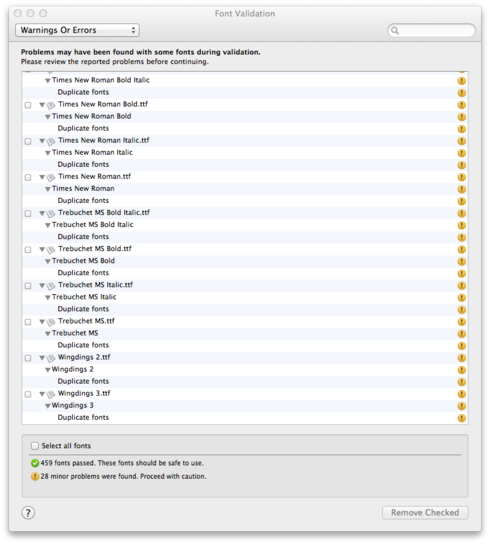Click the magnifying glass search icon
The width and height of the screenshot is (490, 544).
tap(395, 31)
